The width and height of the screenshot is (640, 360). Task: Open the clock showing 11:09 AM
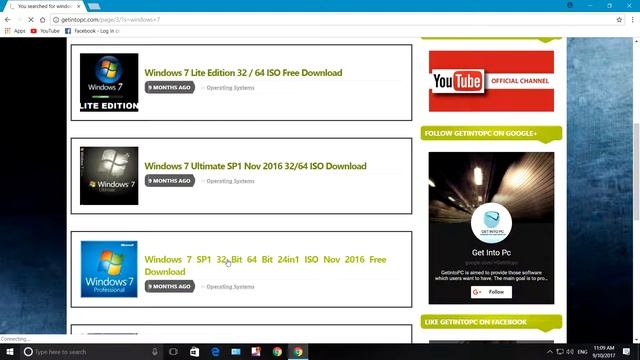point(604,352)
